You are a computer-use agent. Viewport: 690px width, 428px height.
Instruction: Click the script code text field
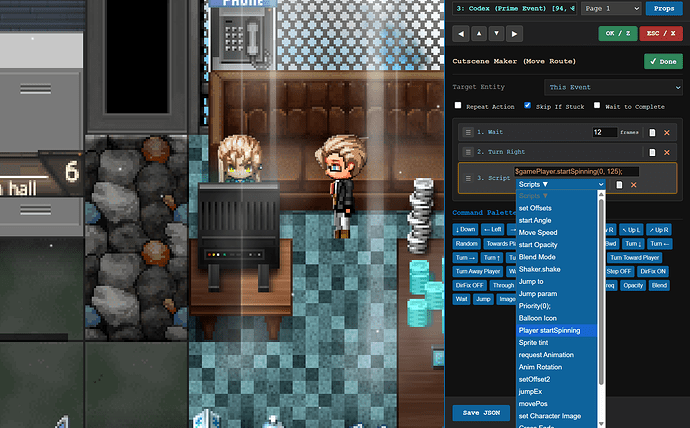pos(576,172)
